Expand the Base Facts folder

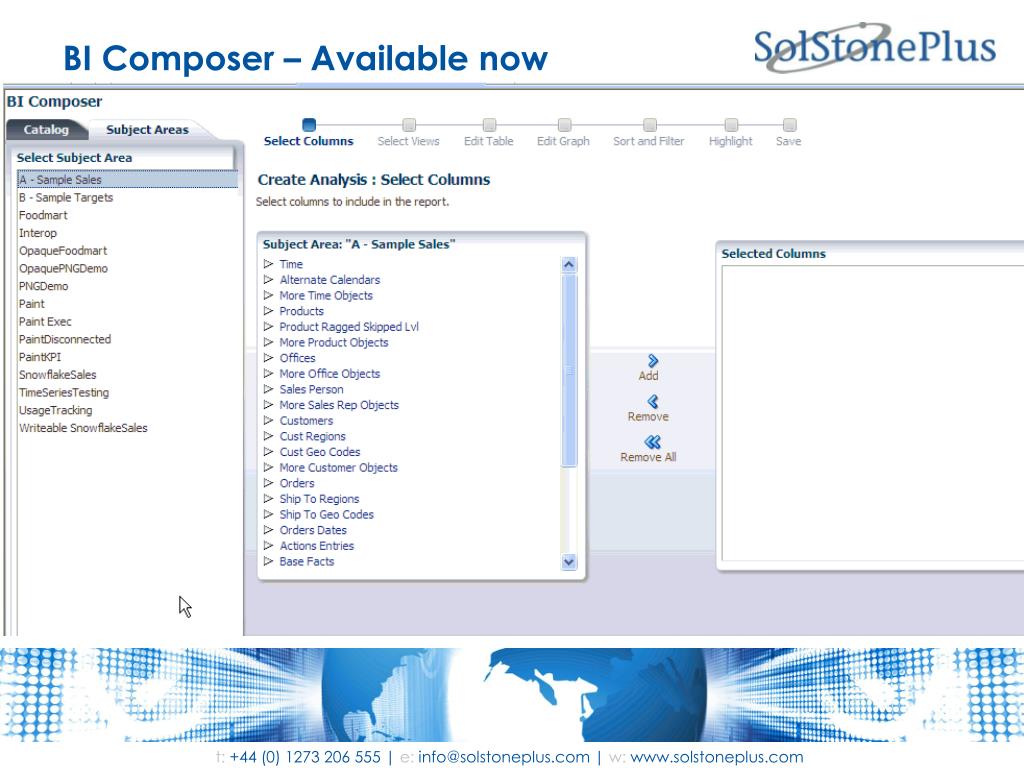[x=268, y=562]
